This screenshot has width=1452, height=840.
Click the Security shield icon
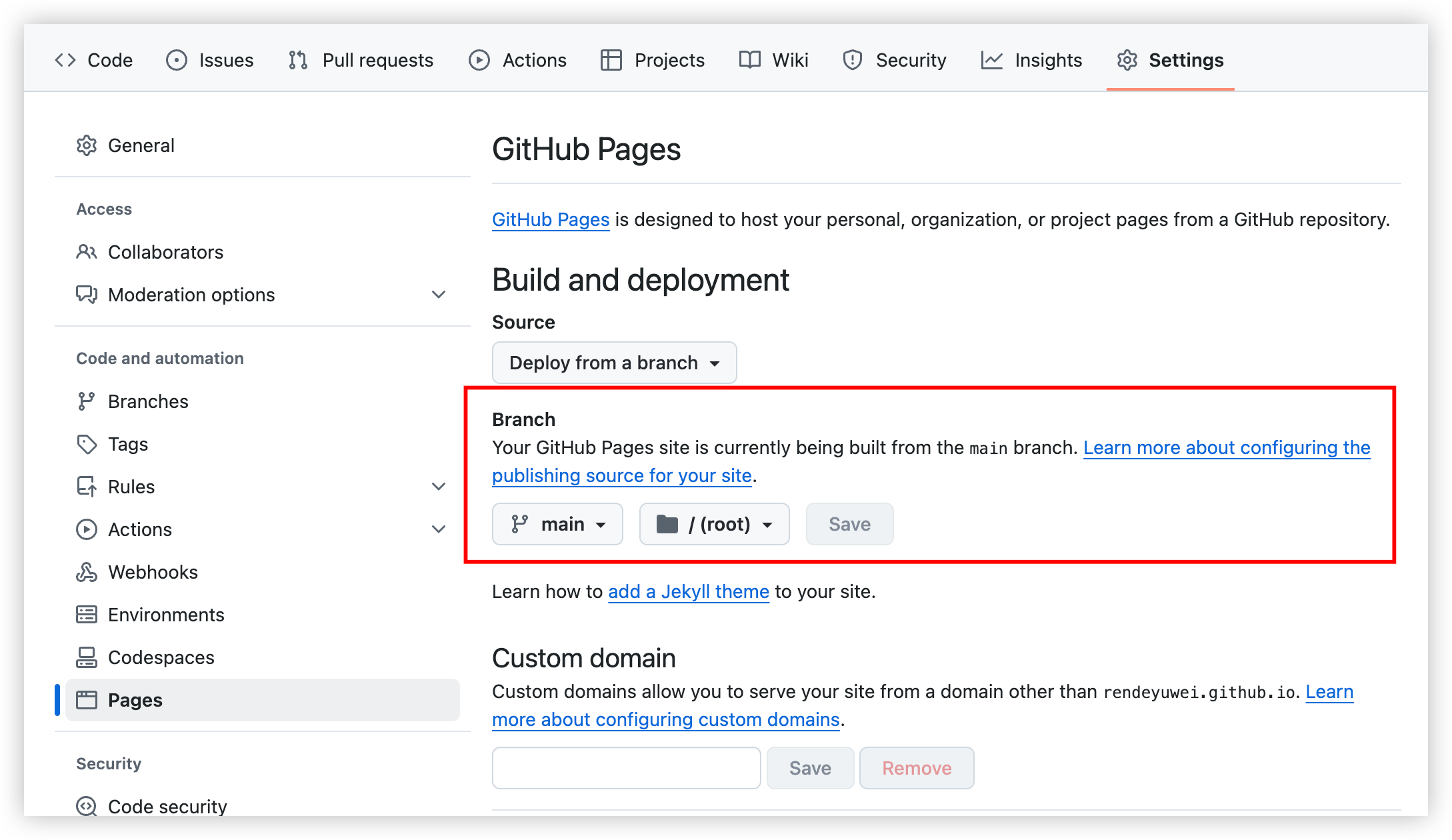click(853, 60)
